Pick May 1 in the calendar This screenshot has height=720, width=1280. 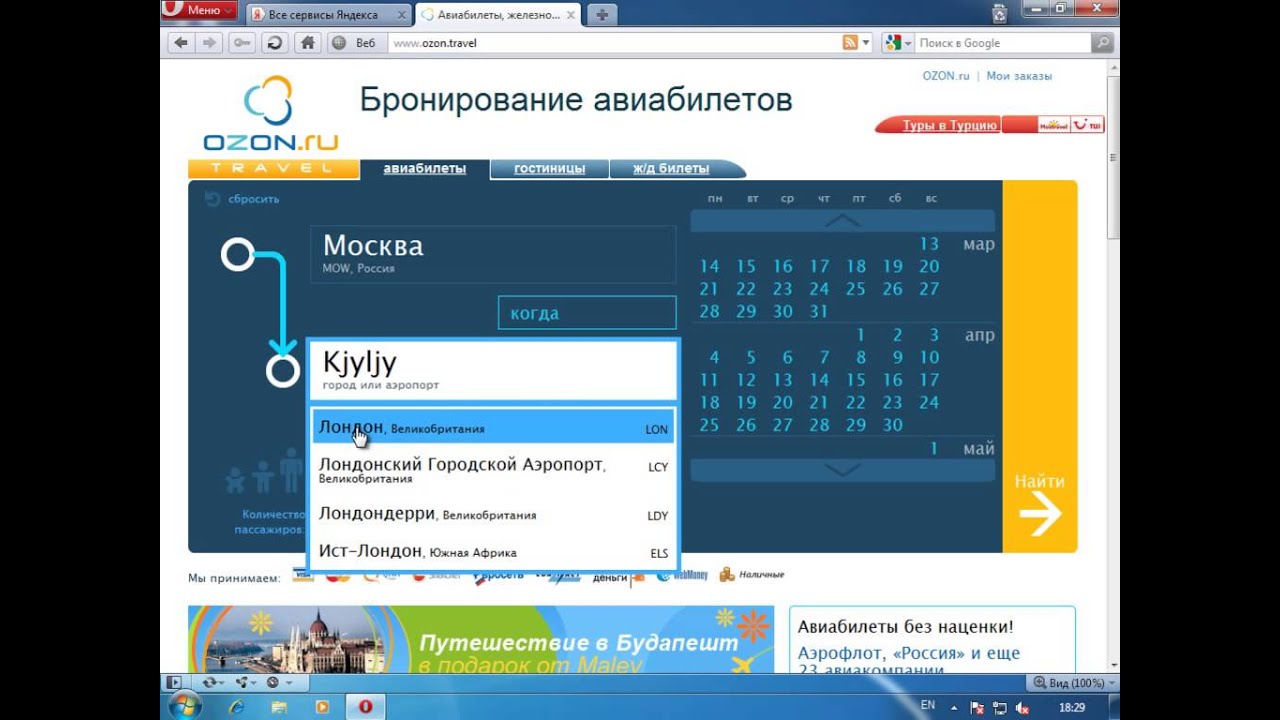pyautogui.click(x=934, y=449)
